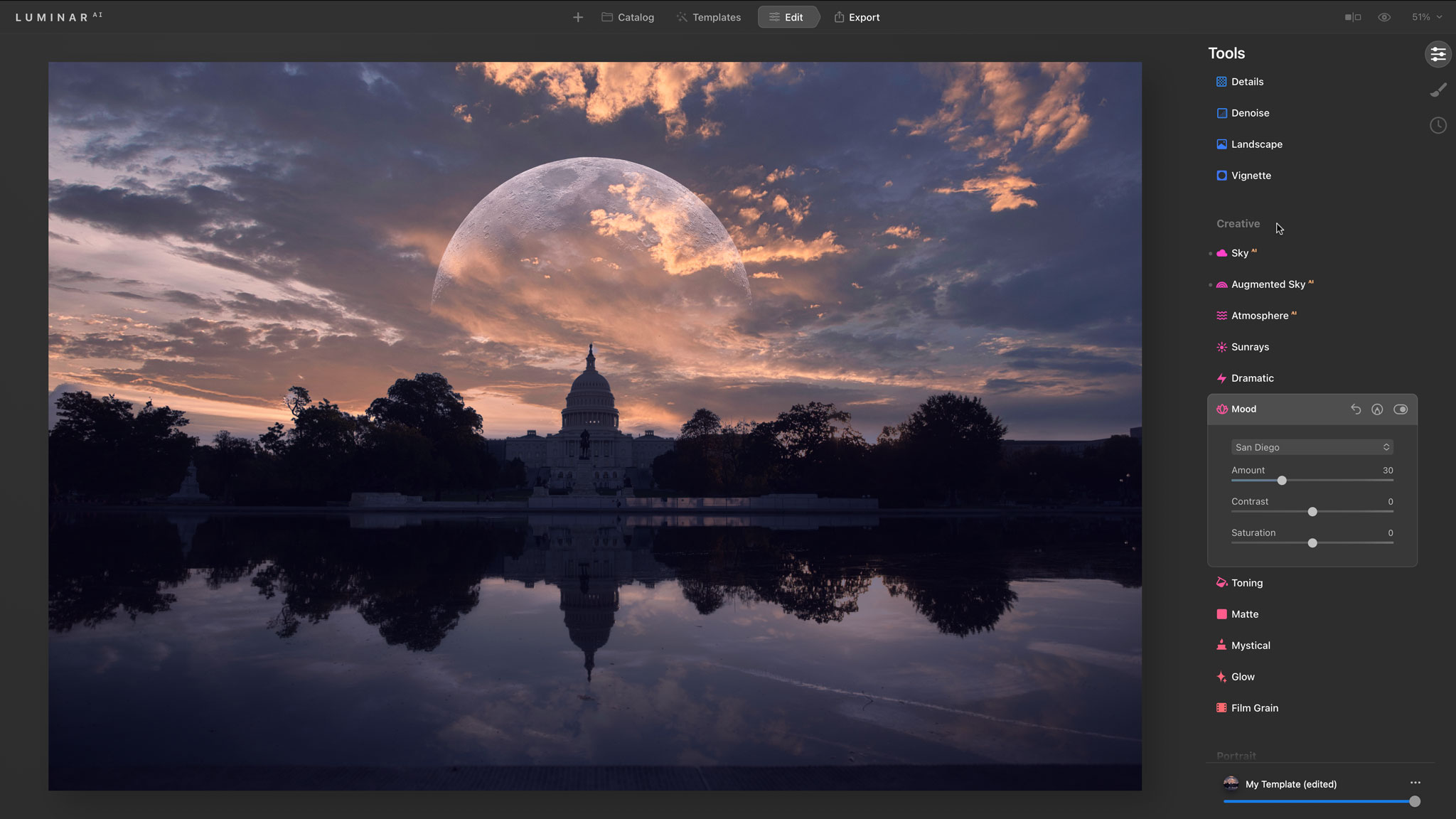Image resolution: width=1456 pixels, height=819 pixels.
Task: Click the My Template edited label
Action: coord(1290,784)
